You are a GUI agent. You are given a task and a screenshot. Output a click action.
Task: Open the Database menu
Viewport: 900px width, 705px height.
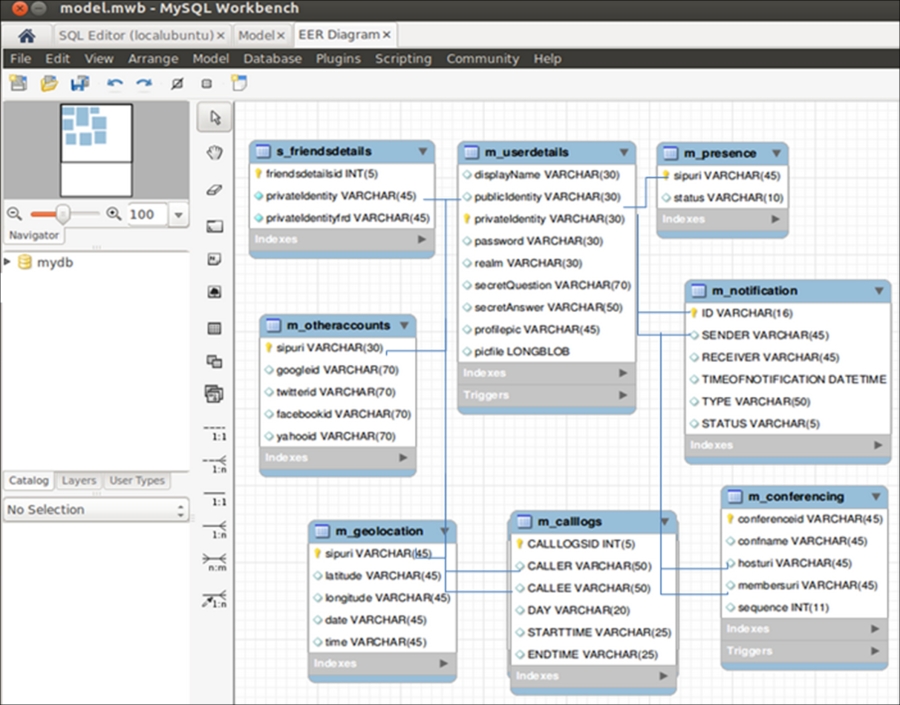coord(272,59)
